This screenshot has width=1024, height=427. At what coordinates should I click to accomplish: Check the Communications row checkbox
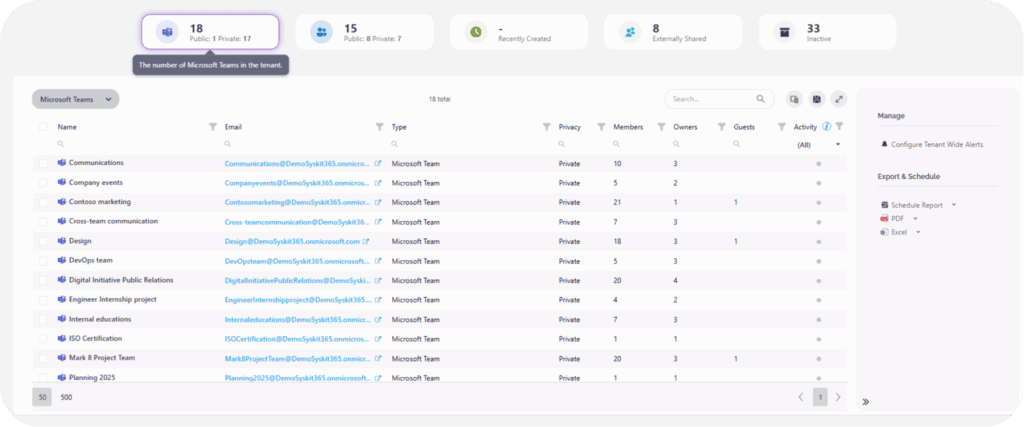[x=43, y=163]
